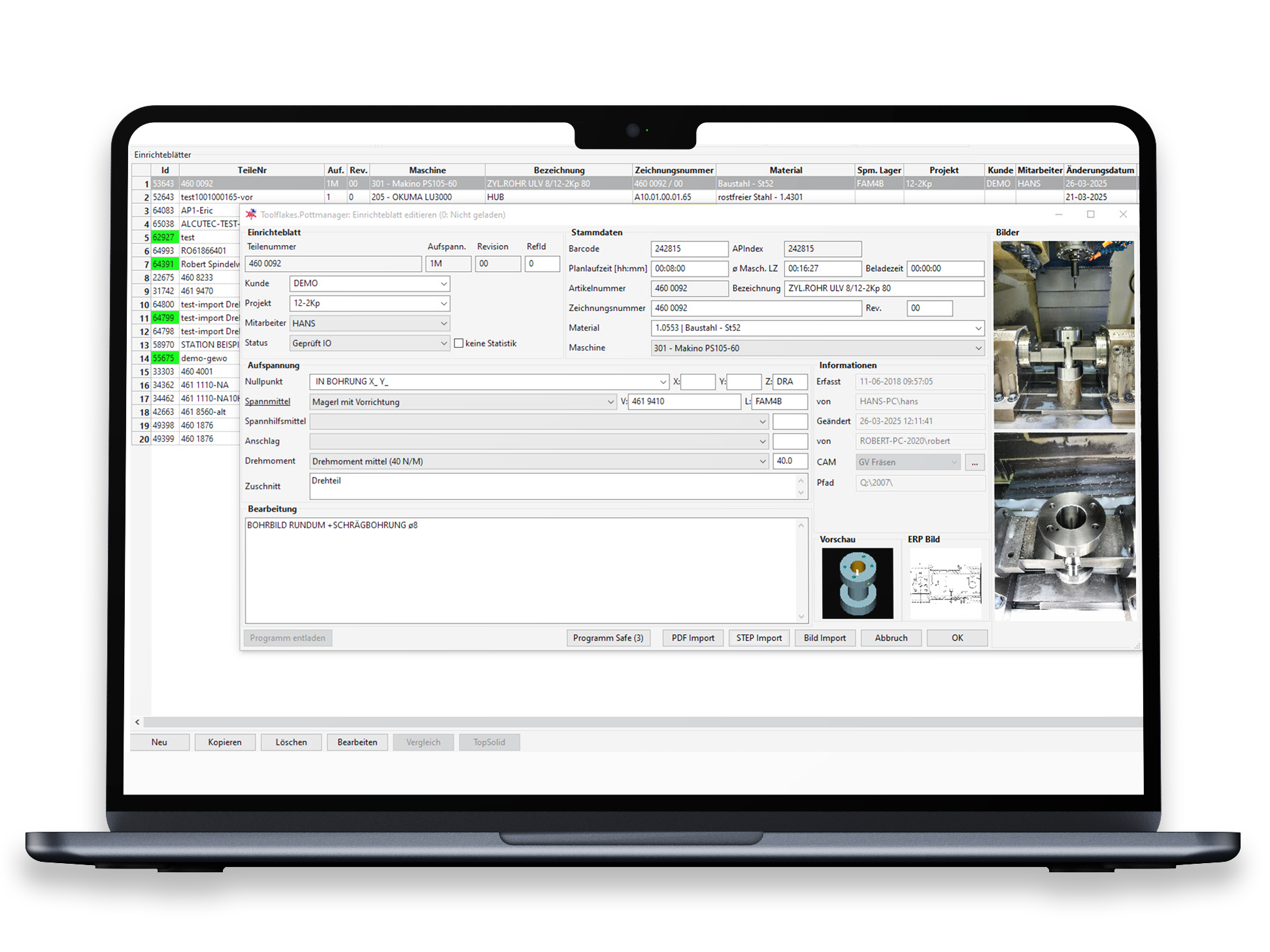The image size is (1270, 952).
Task: Open the upper machine photo in Bilder
Action: point(1063,335)
